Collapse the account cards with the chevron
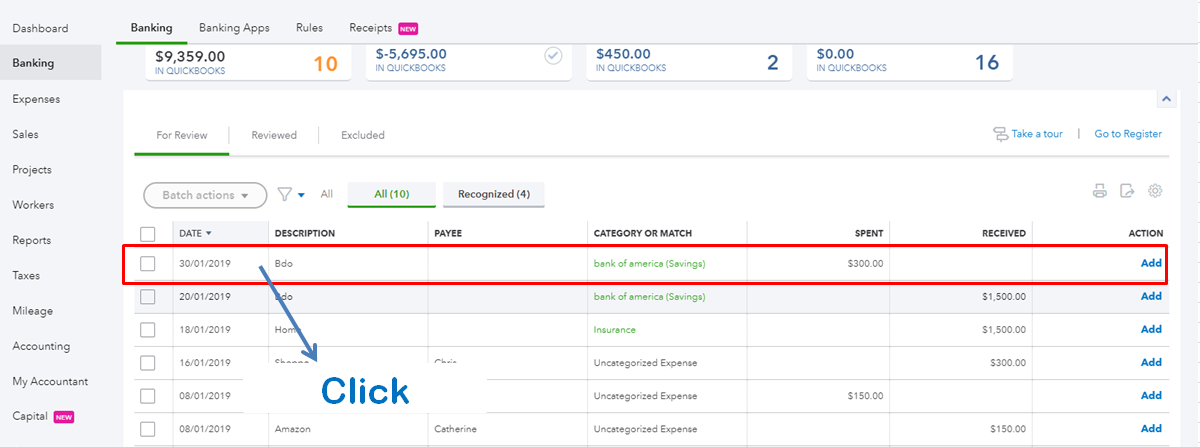The height and width of the screenshot is (447, 1200). (x=1165, y=99)
